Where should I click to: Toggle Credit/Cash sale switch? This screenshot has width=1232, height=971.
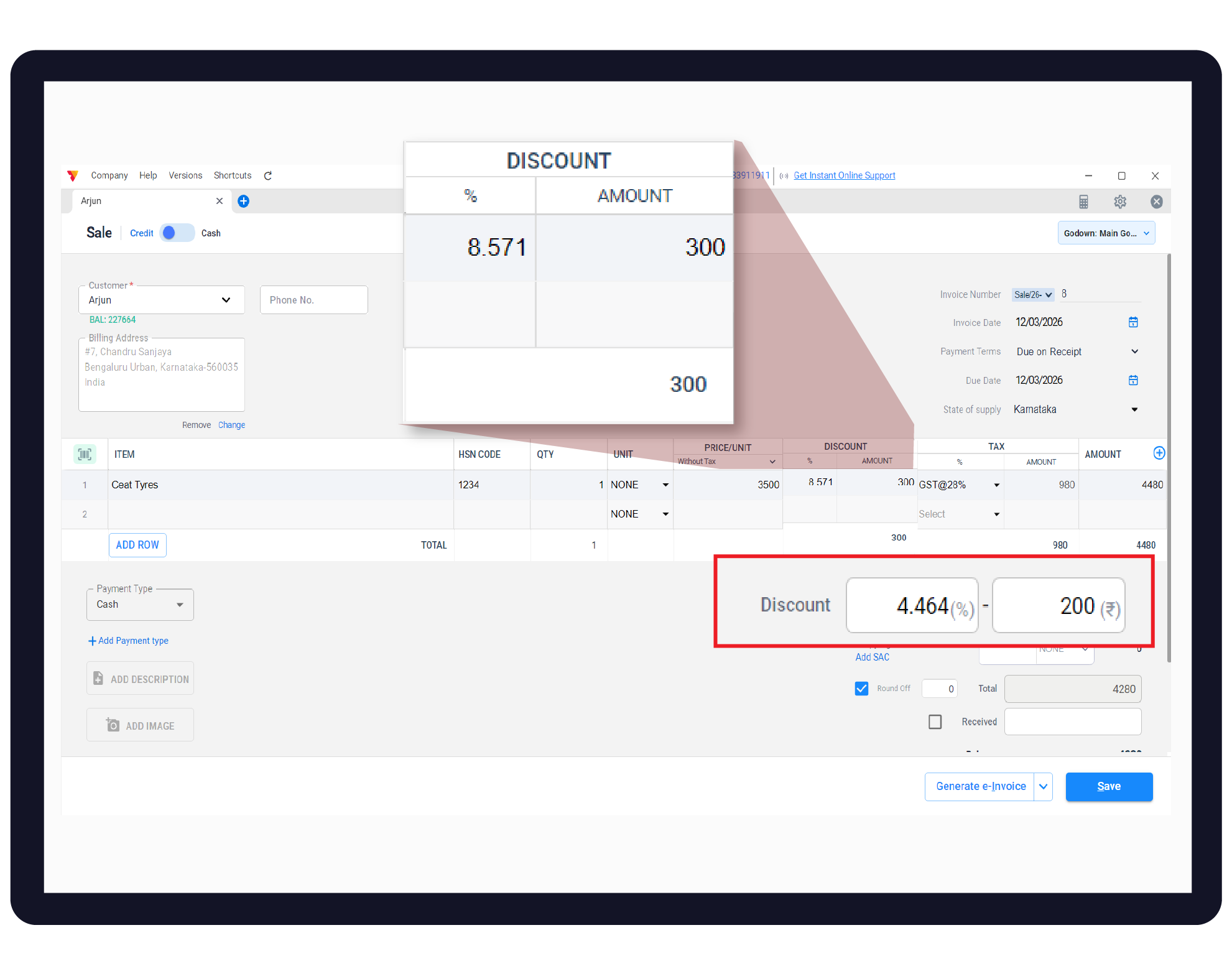pyautogui.click(x=177, y=233)
